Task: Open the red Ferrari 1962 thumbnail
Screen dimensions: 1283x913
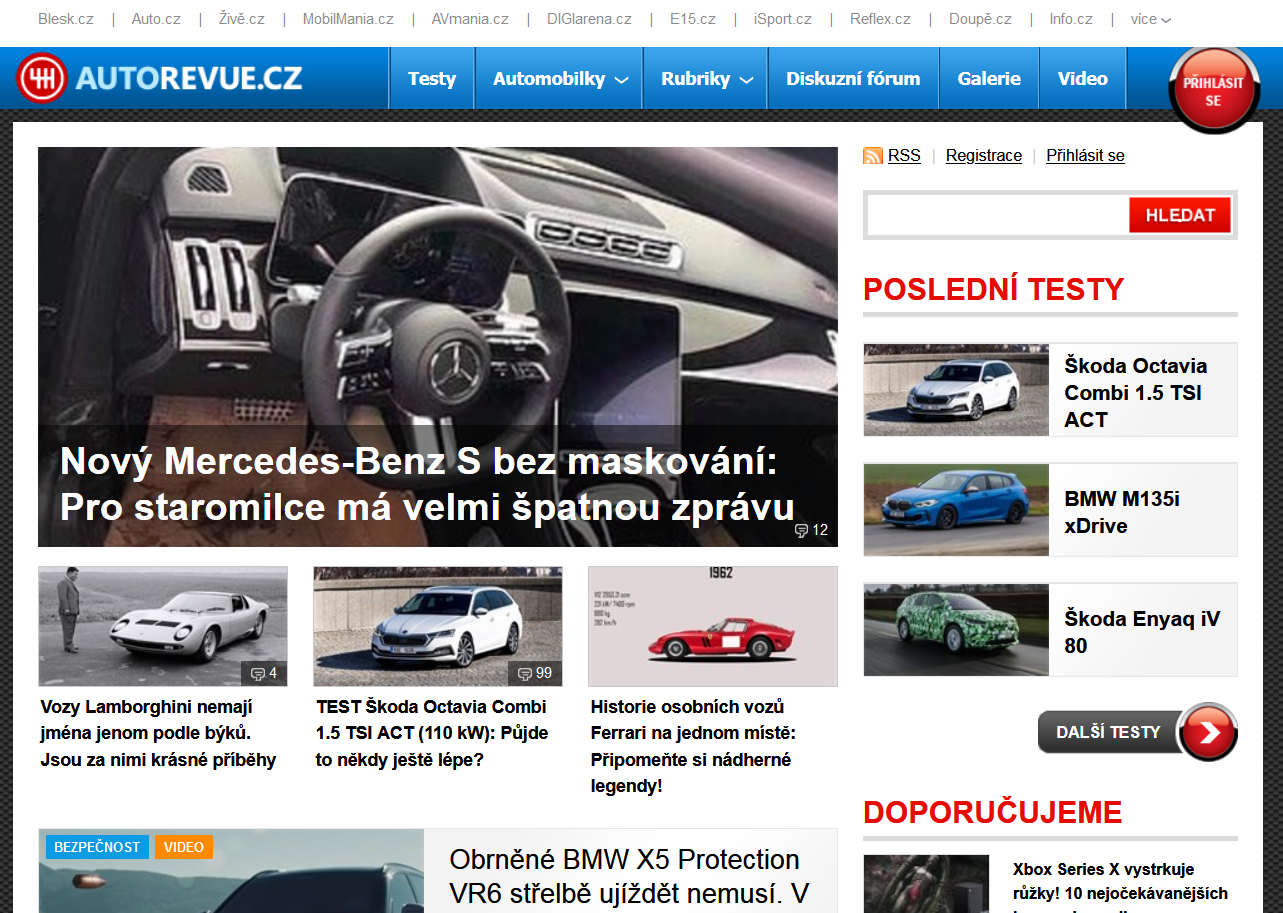Action: [713, 626]
